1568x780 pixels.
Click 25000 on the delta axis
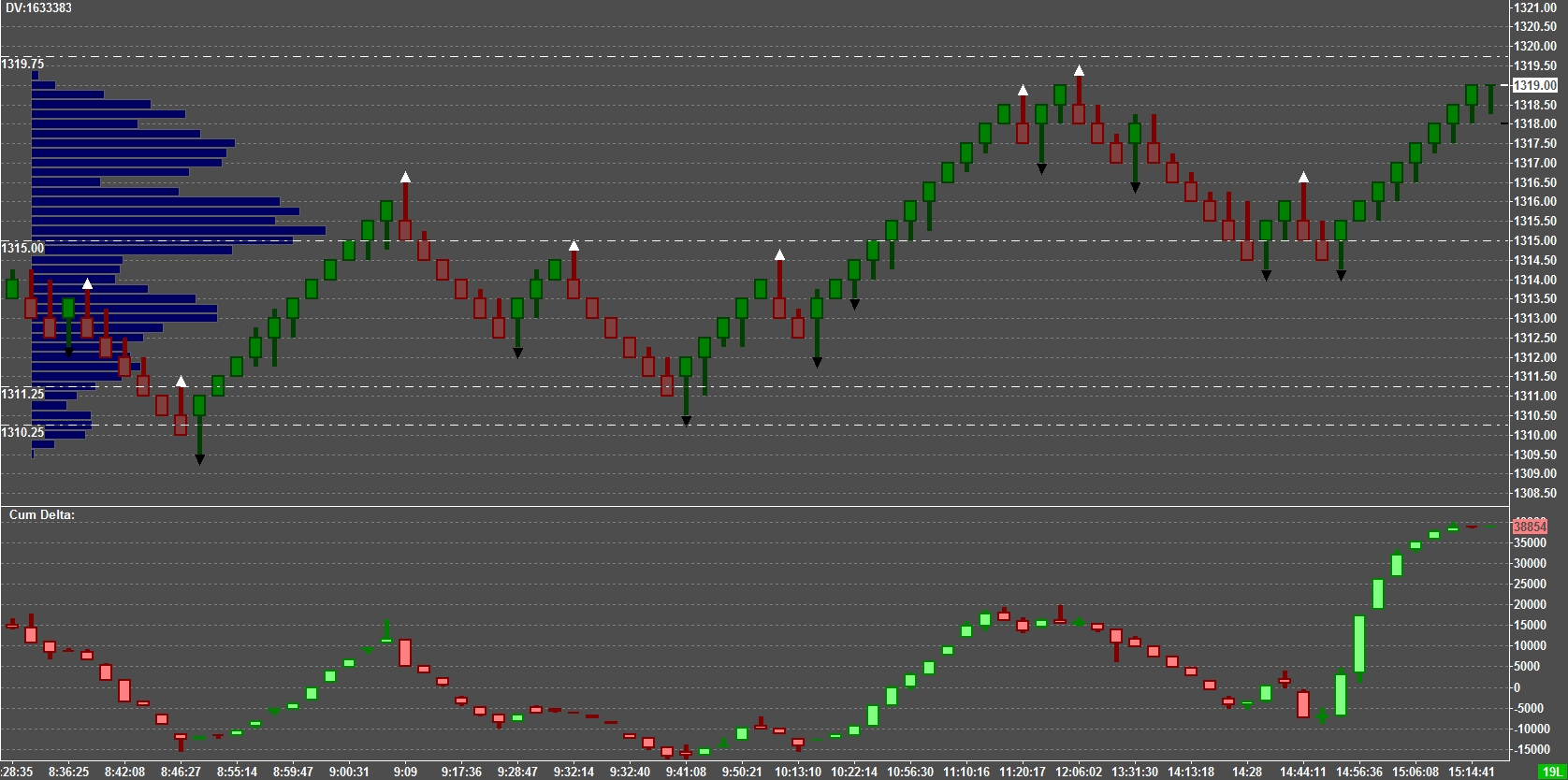pos(1531,584)
